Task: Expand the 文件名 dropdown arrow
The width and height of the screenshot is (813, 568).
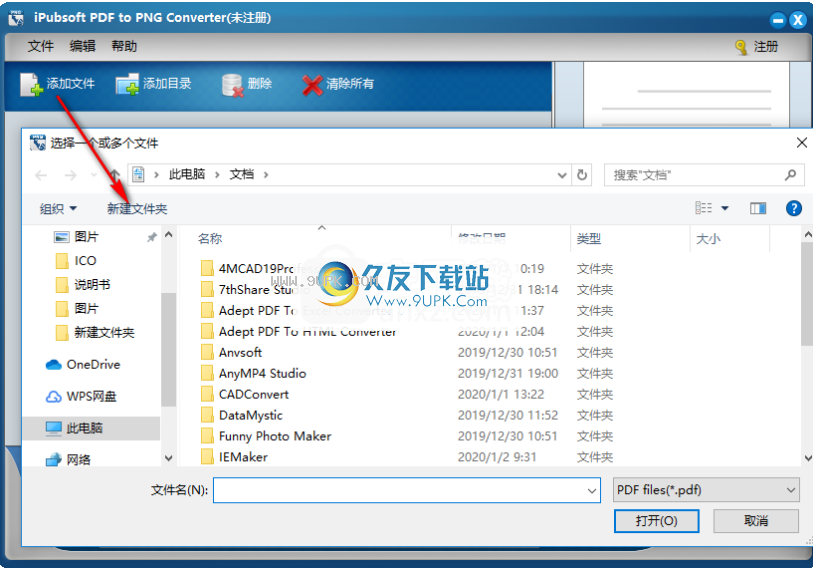Action: 592,490
